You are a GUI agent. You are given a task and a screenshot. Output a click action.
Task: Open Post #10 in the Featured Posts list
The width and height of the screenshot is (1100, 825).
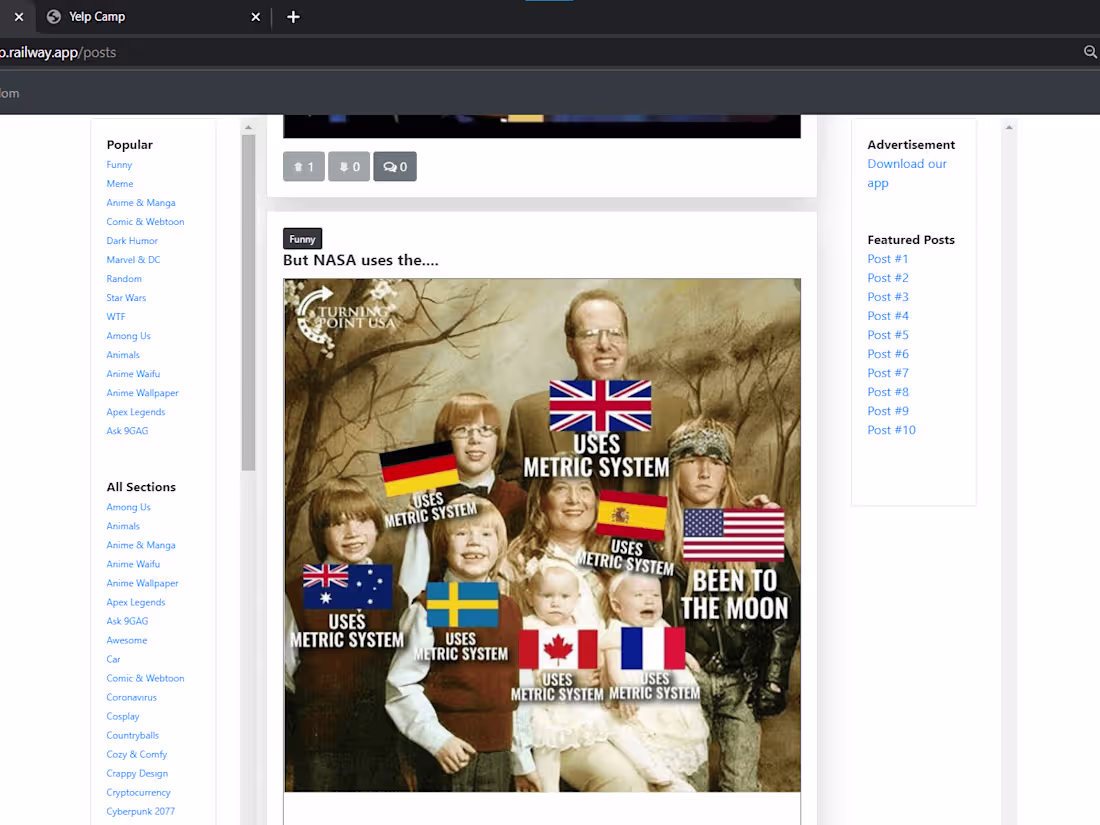pyautogui.click(x=891, y=429)
